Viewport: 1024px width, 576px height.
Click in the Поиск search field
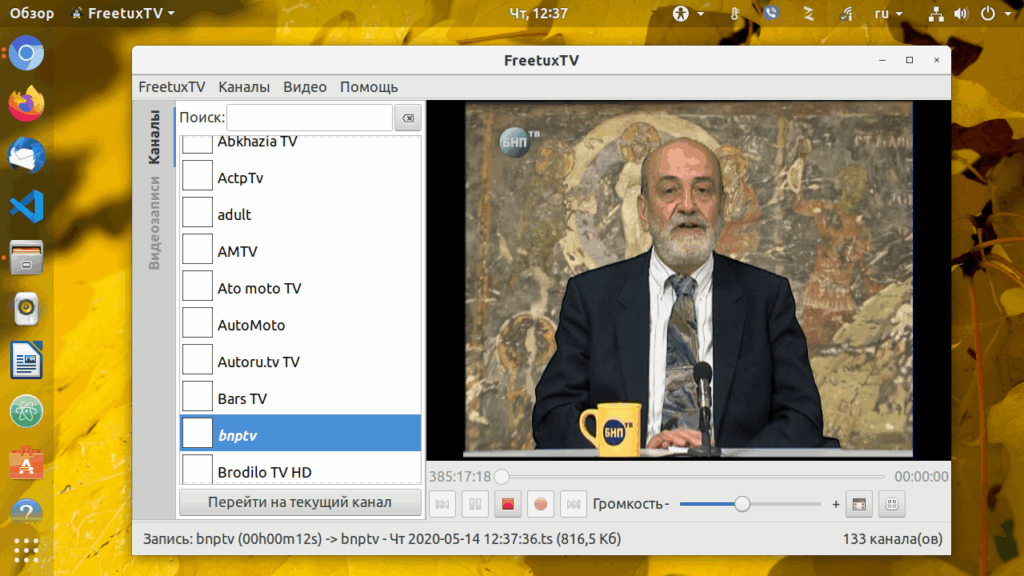pyautogui.click(x=310, y=118)
